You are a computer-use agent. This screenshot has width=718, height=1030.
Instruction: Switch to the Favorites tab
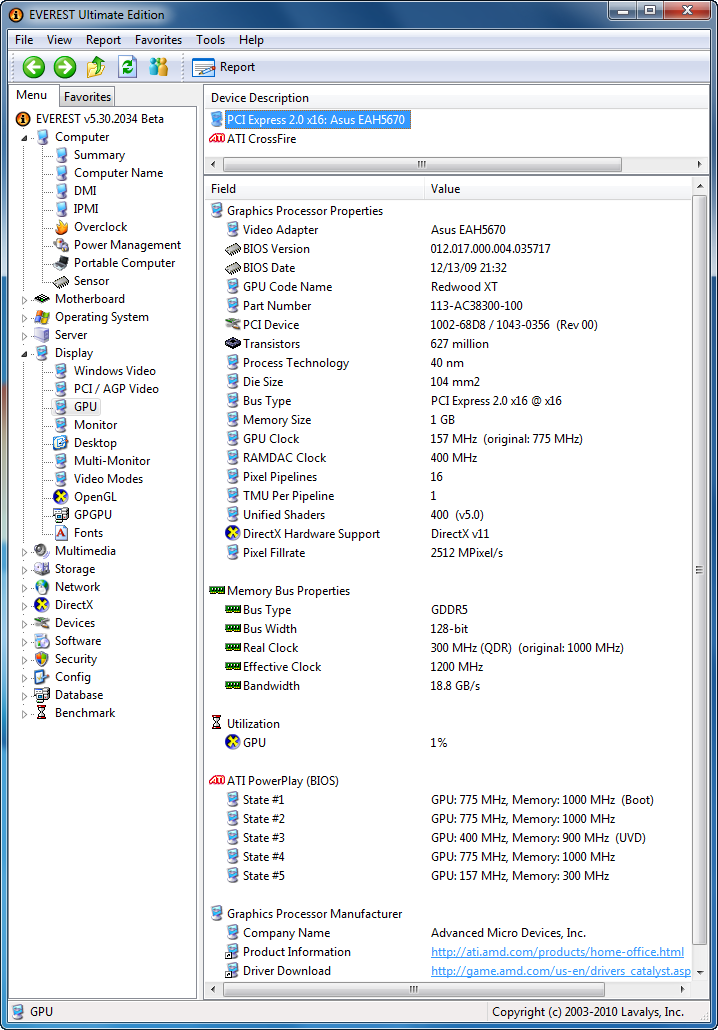pos(87,97)
